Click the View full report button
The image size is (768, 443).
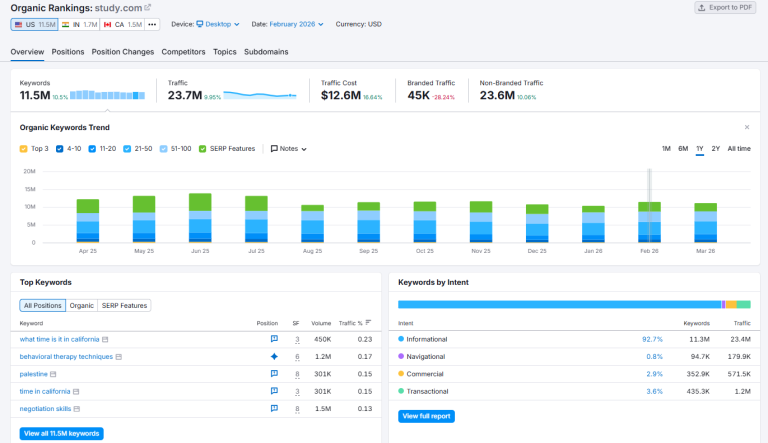click(426, 415)
